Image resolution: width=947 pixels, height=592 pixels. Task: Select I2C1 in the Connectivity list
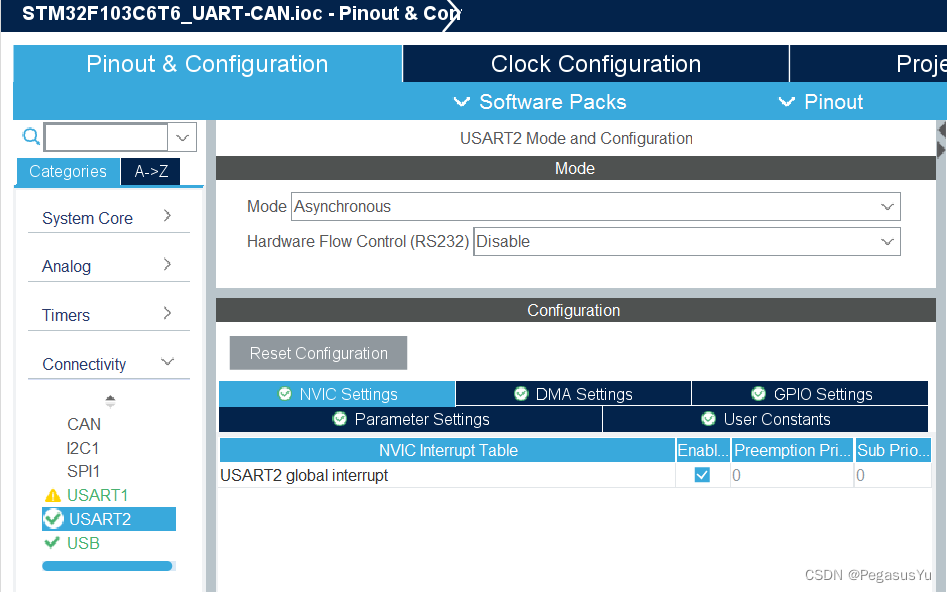pos(83,448)
